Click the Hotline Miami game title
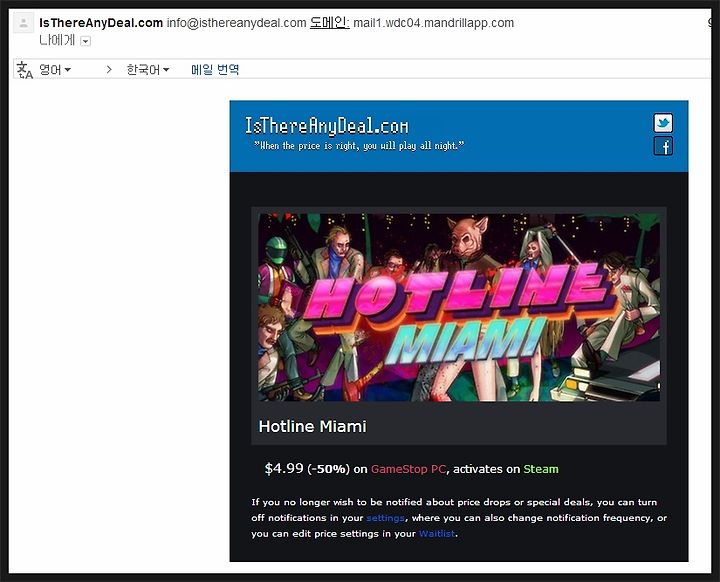The image size is (720, 582). (x=312, y=426)
